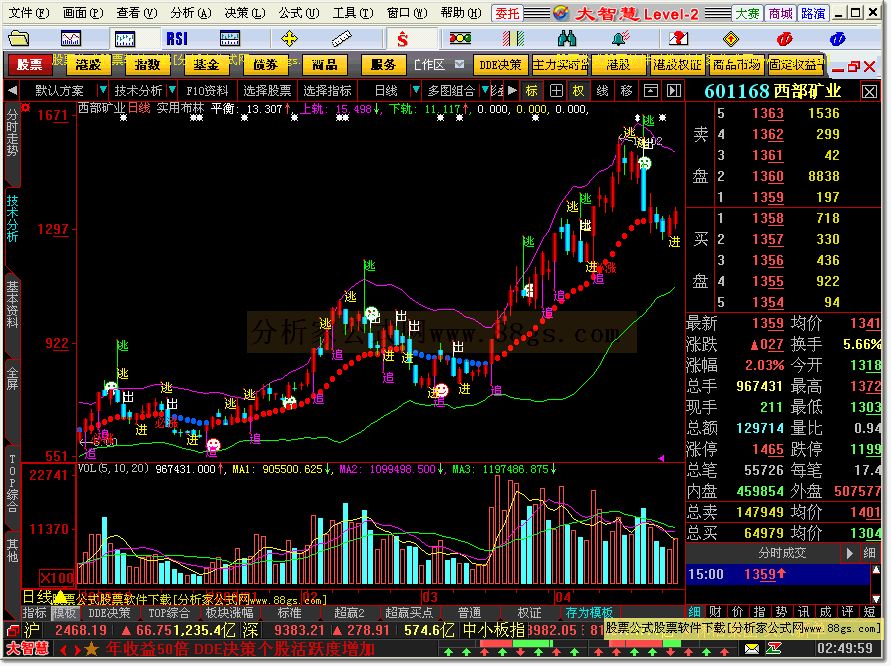
Task: Click the boxed window icon after 移
Action: tap(651, 91)
